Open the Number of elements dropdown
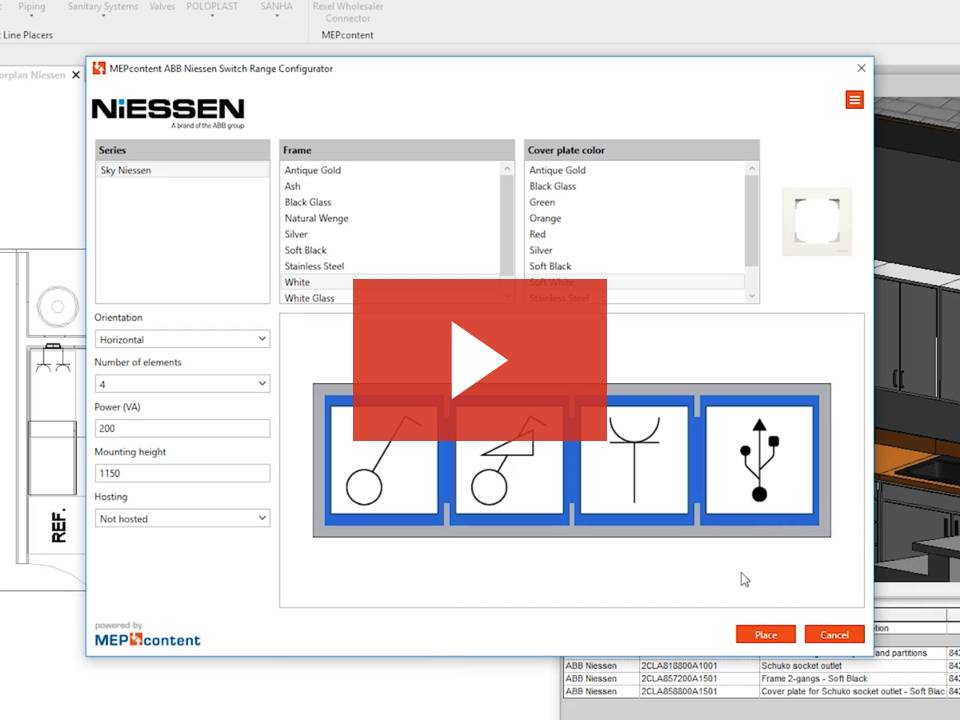Image resolution: width=960 pixels, height=720 pixels. pyautogui.click(x=182, y=384)
